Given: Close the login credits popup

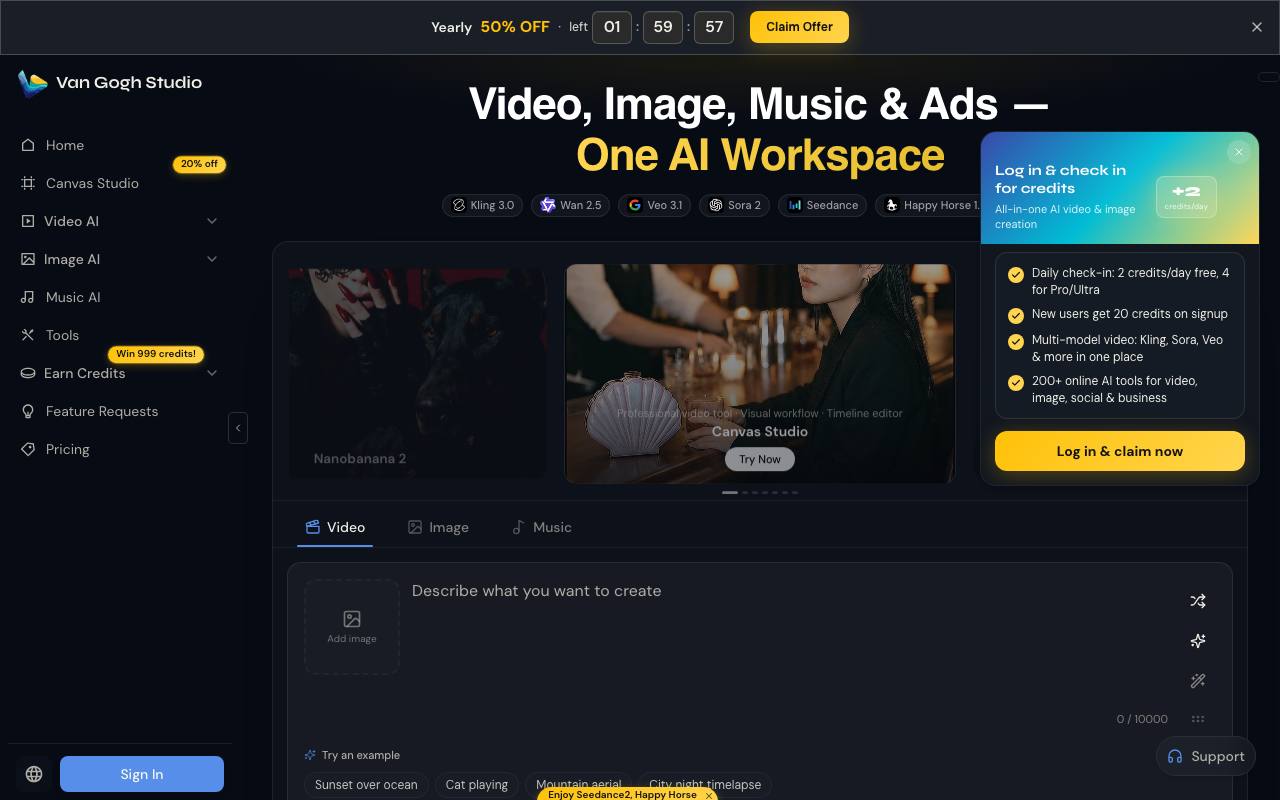Looking at the screenshot, I should coord(1238,152).
